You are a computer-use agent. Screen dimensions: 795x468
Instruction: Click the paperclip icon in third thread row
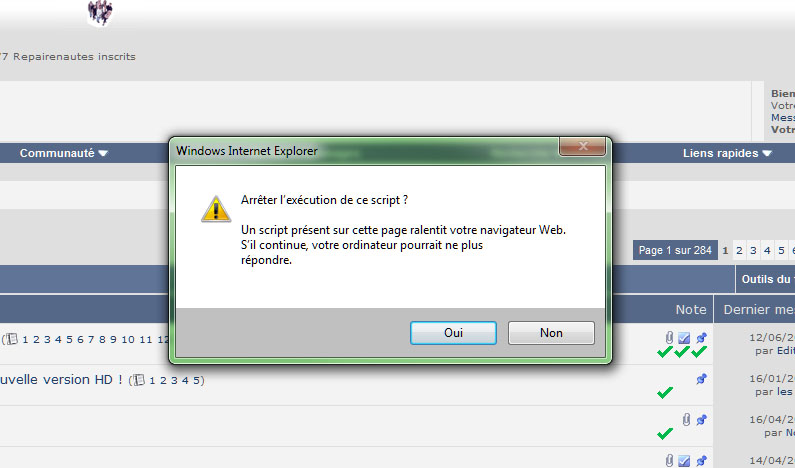point(686,420)
